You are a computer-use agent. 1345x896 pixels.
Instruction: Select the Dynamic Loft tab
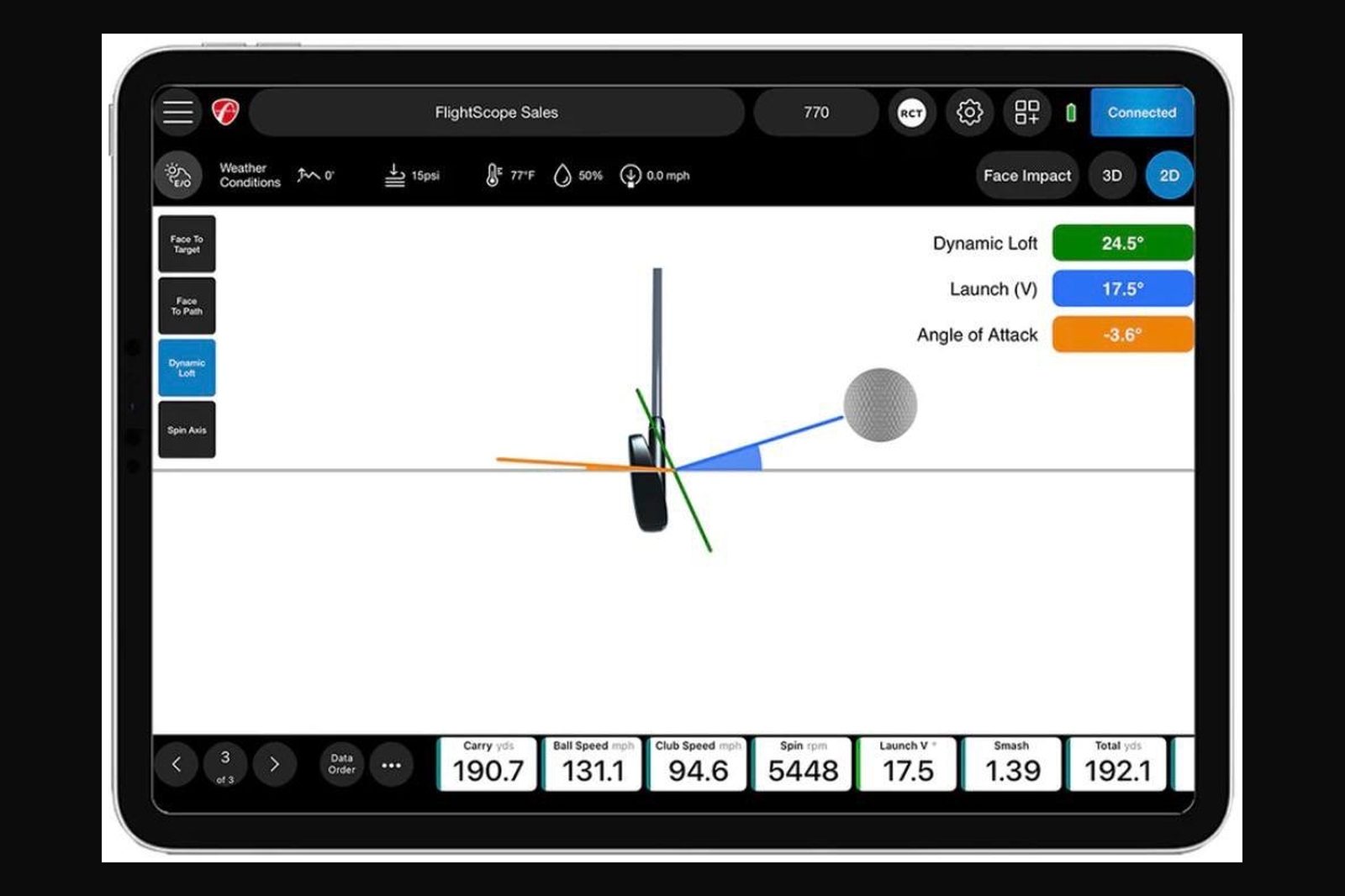coord(187,368)
